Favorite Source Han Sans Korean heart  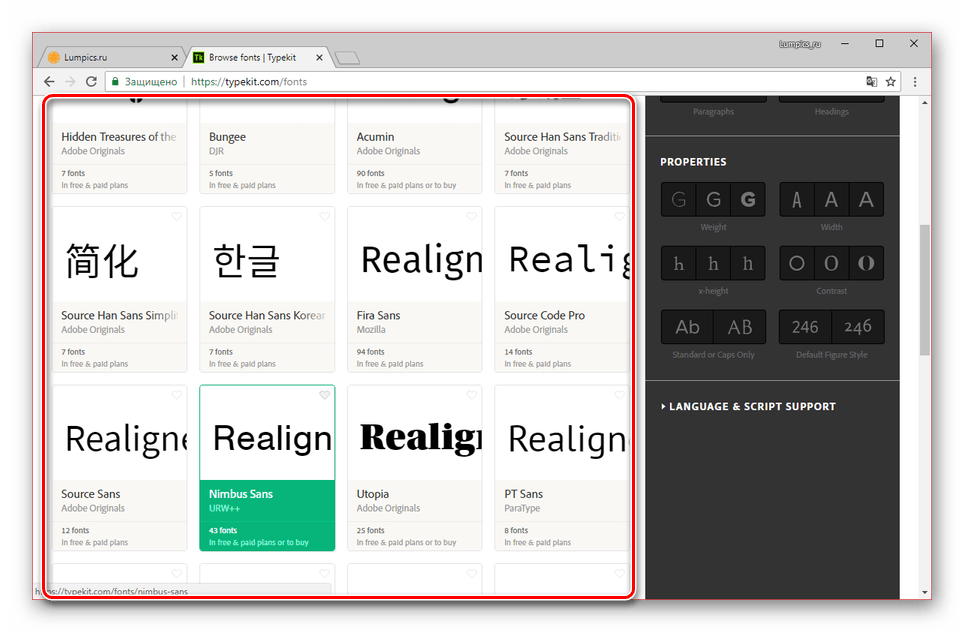coord(324,216)
